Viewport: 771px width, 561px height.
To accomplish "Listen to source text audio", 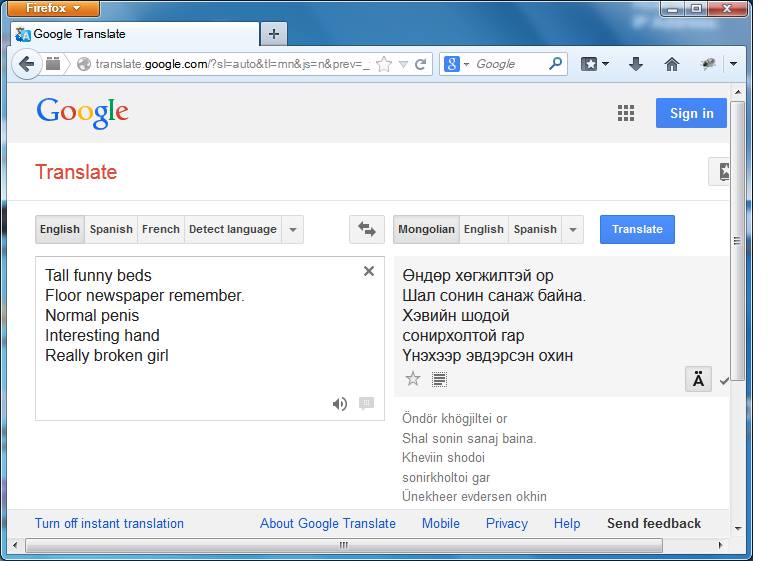I will coord(339,404).
